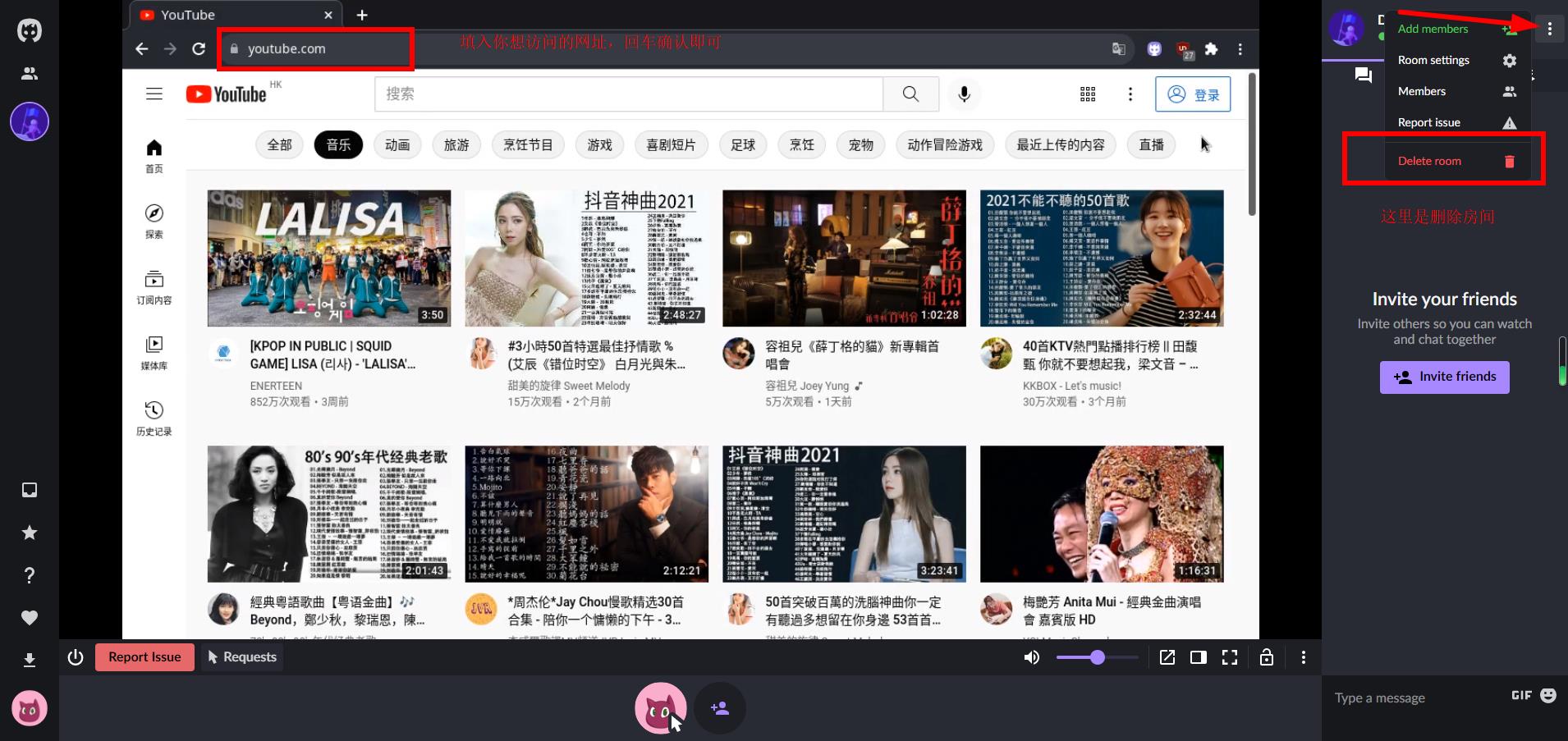1568x741 pixels.
Task: Reload the page in the virtual browser
Action: click(199, 49)
